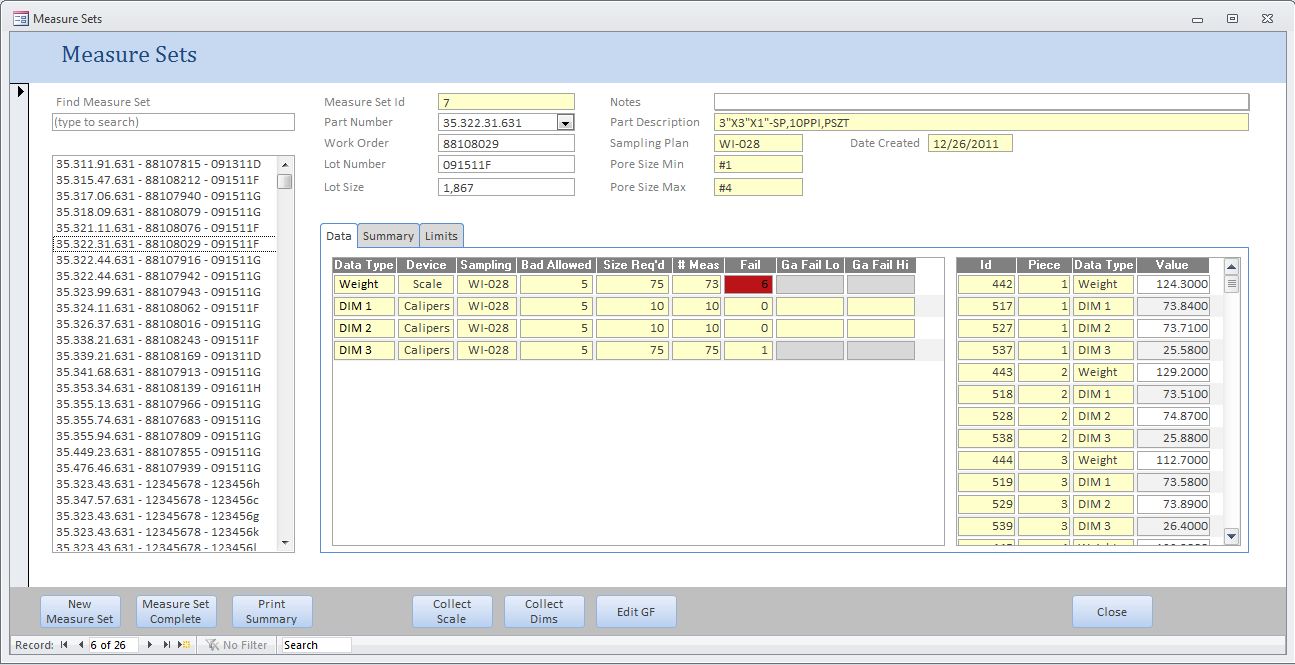Image resolution: width=1295 pixels, height=665 pixels.
Task: Minimize the Measure Sets window
Action: pyautogui.click(x=1199, y=18)
